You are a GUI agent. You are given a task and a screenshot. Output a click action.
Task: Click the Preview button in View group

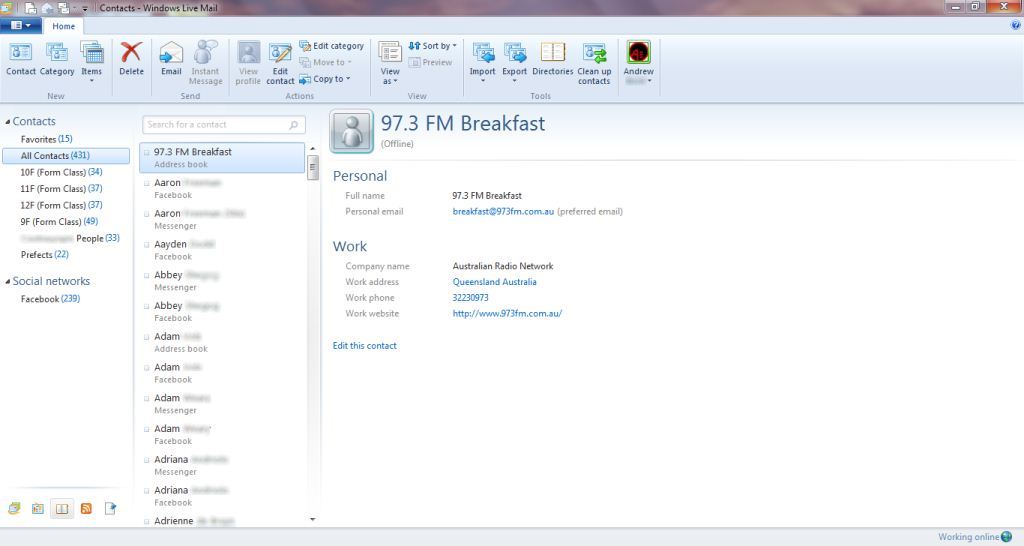pyautogui.click(x=430, y=62)
